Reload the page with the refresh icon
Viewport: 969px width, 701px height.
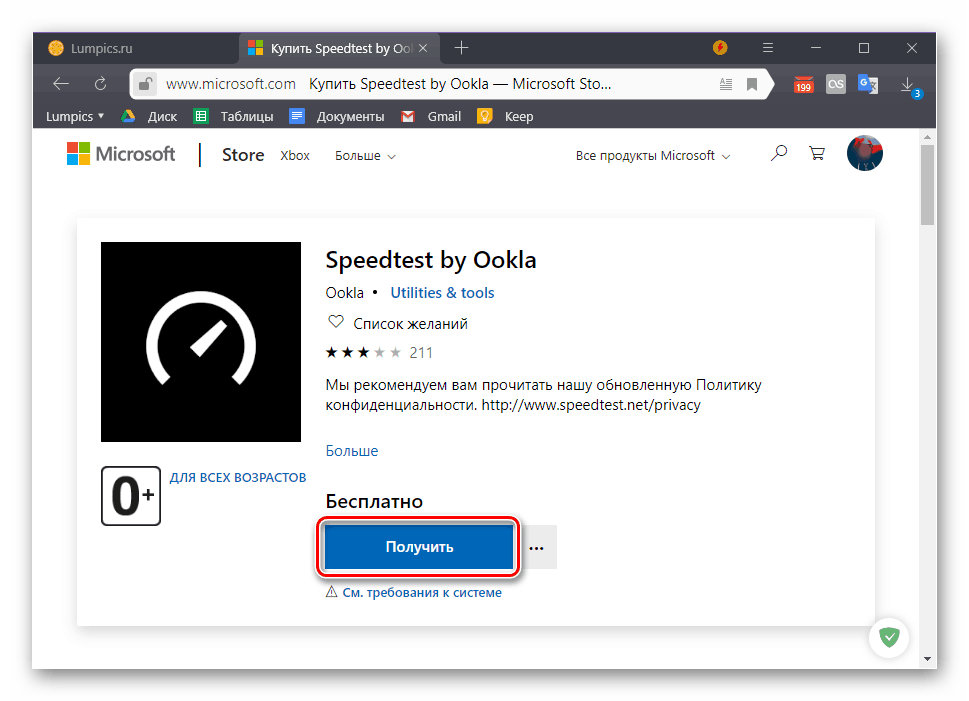click(x=100, y=84)
